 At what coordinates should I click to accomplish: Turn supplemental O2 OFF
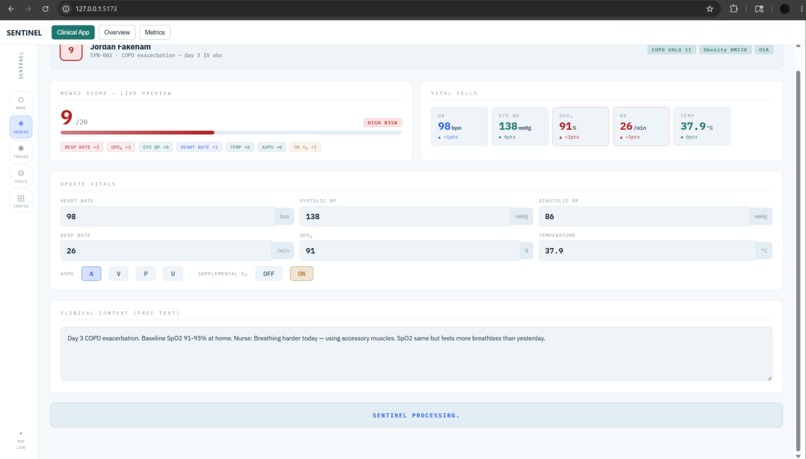269,273
